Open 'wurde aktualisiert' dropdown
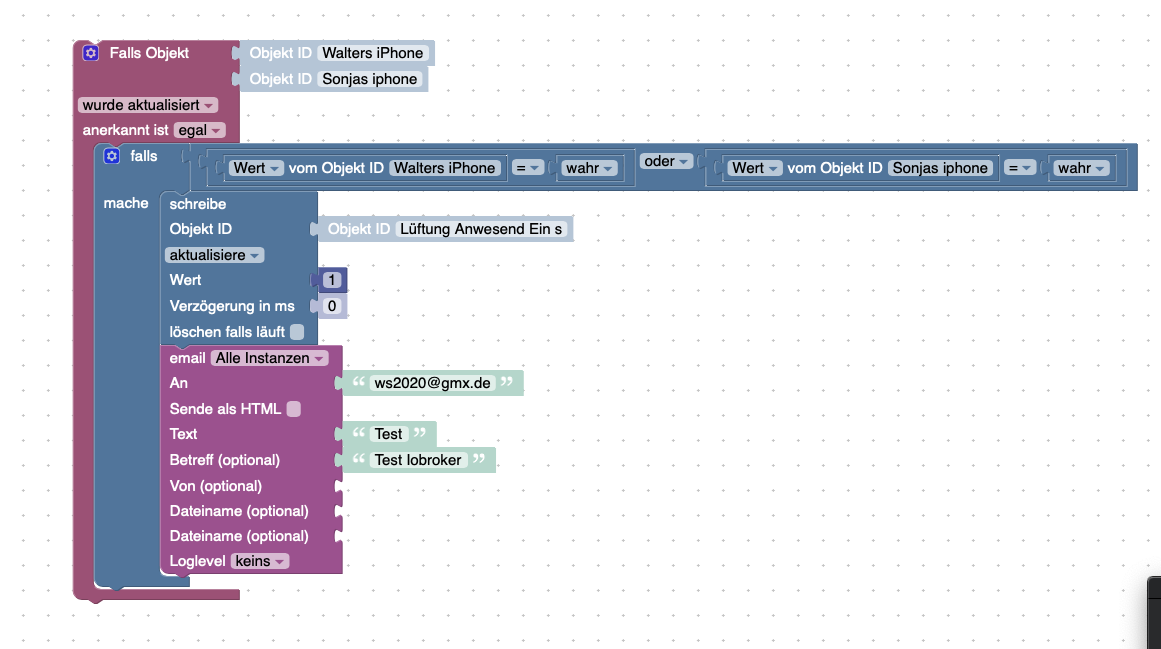This screenshot has width=1161, height=649. click(x=147, y=105)
